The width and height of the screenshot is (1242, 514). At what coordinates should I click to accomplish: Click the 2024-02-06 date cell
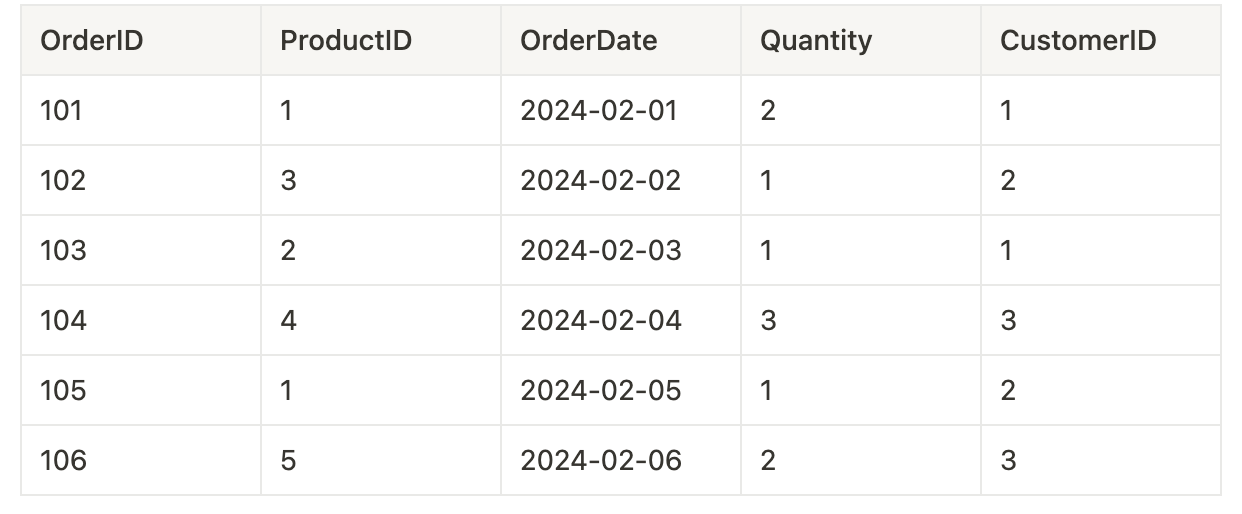[621, 460]
